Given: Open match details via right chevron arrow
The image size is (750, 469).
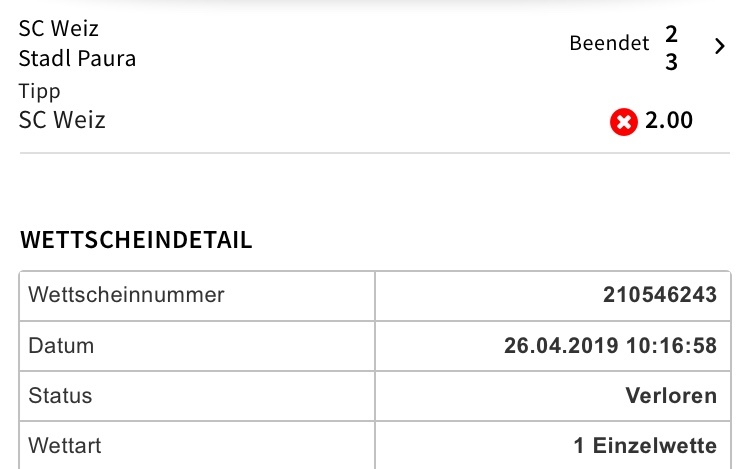Looking at the screenshot, I should (x=719, y=46).
